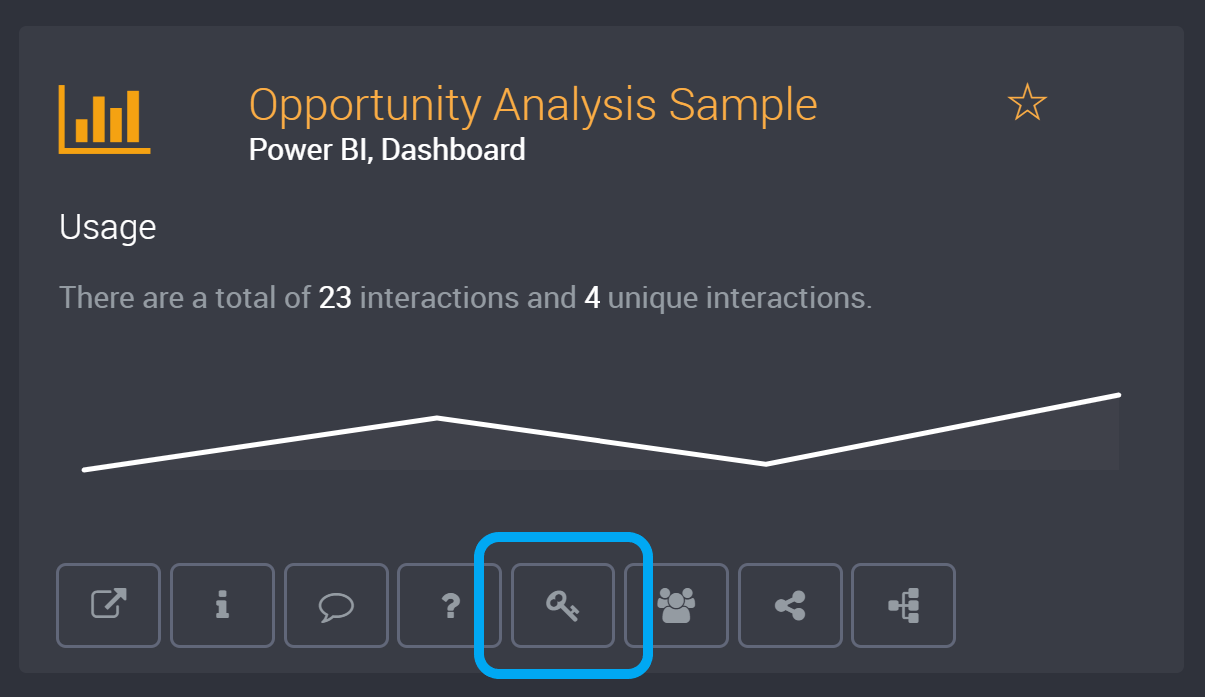Click the leftmost start of usage line

tap(84, 470)
